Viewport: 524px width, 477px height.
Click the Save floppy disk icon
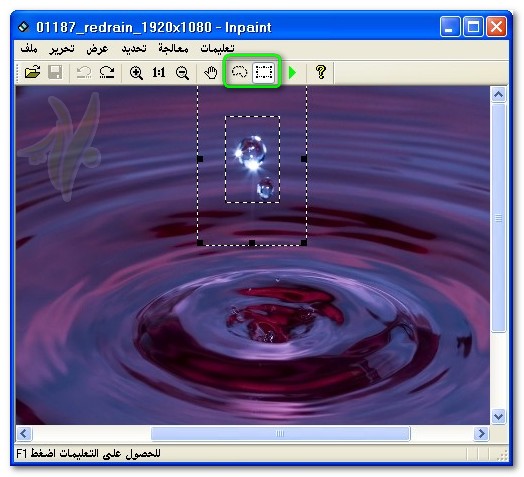(x=55, y=72)
